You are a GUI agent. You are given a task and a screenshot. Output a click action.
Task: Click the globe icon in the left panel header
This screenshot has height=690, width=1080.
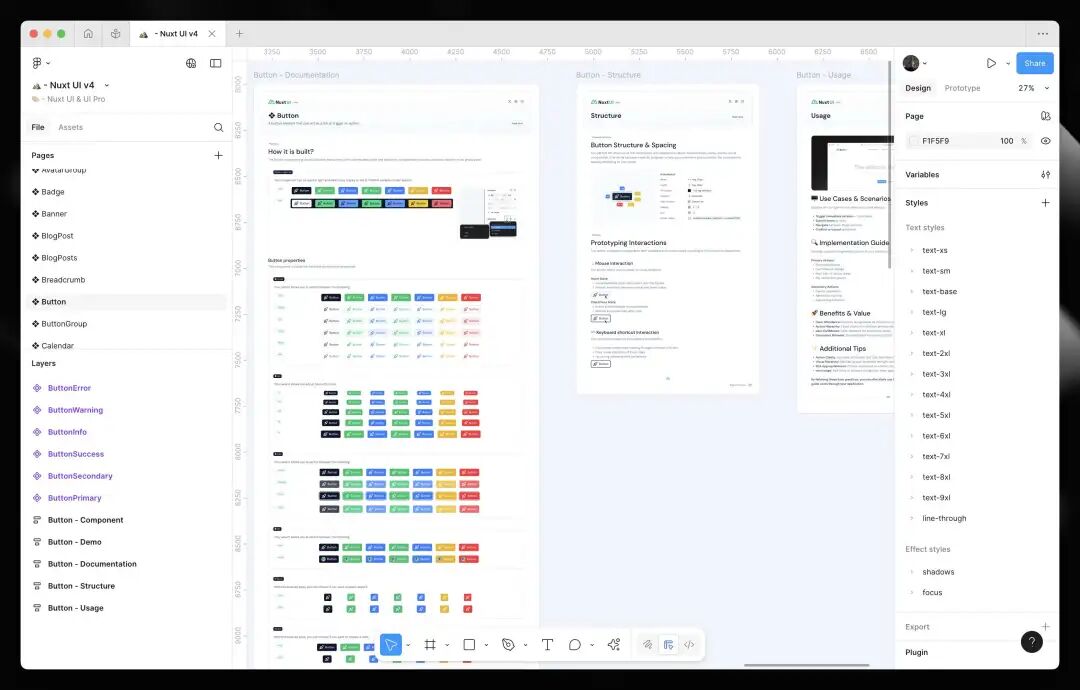click(191, 63)
